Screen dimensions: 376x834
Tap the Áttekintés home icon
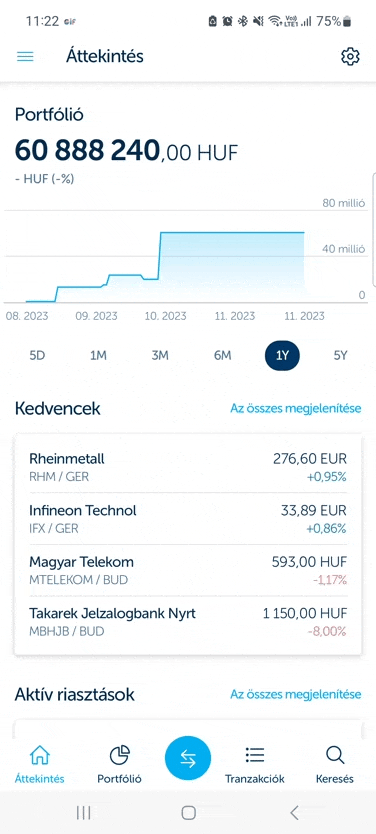coord(40,755)
